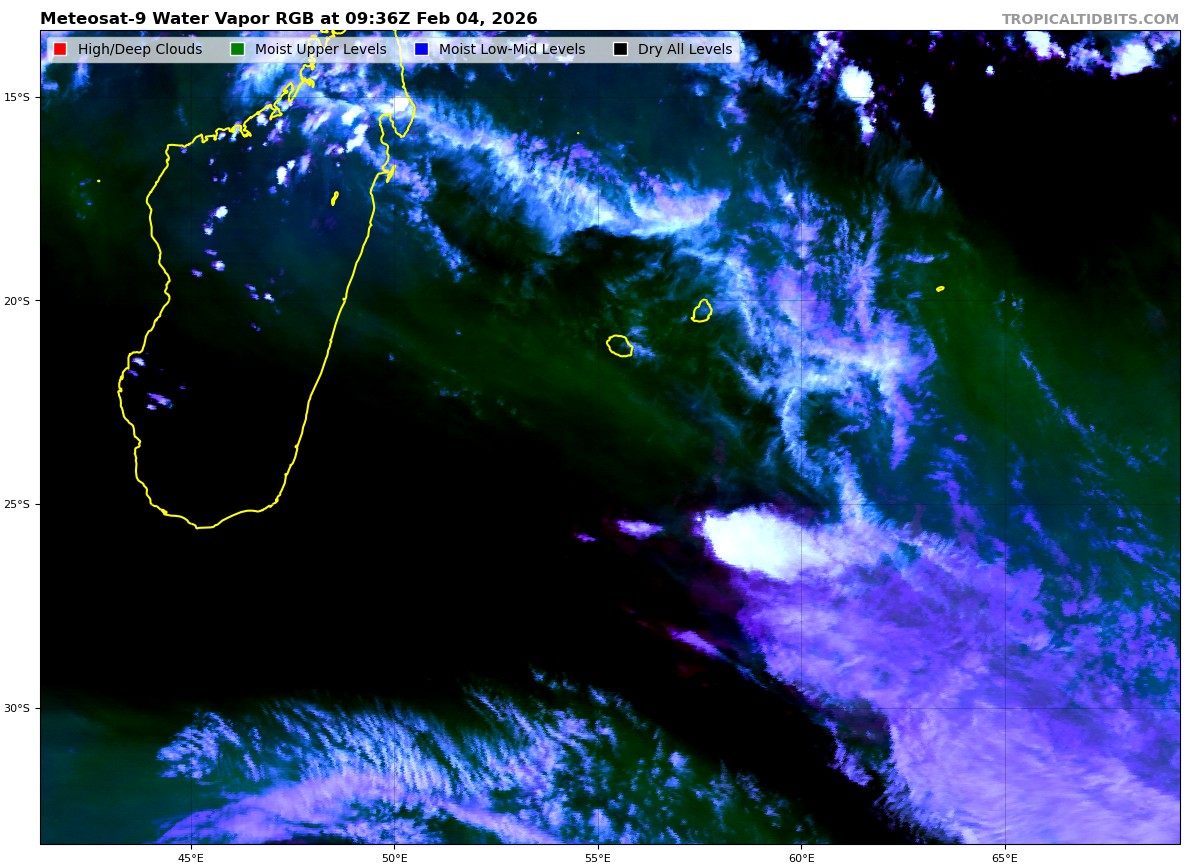Click the red High/Deep Clouds legend swatch
This screenshot has height=867, width=1200.
pyautogui.click(x=60, y=50)
